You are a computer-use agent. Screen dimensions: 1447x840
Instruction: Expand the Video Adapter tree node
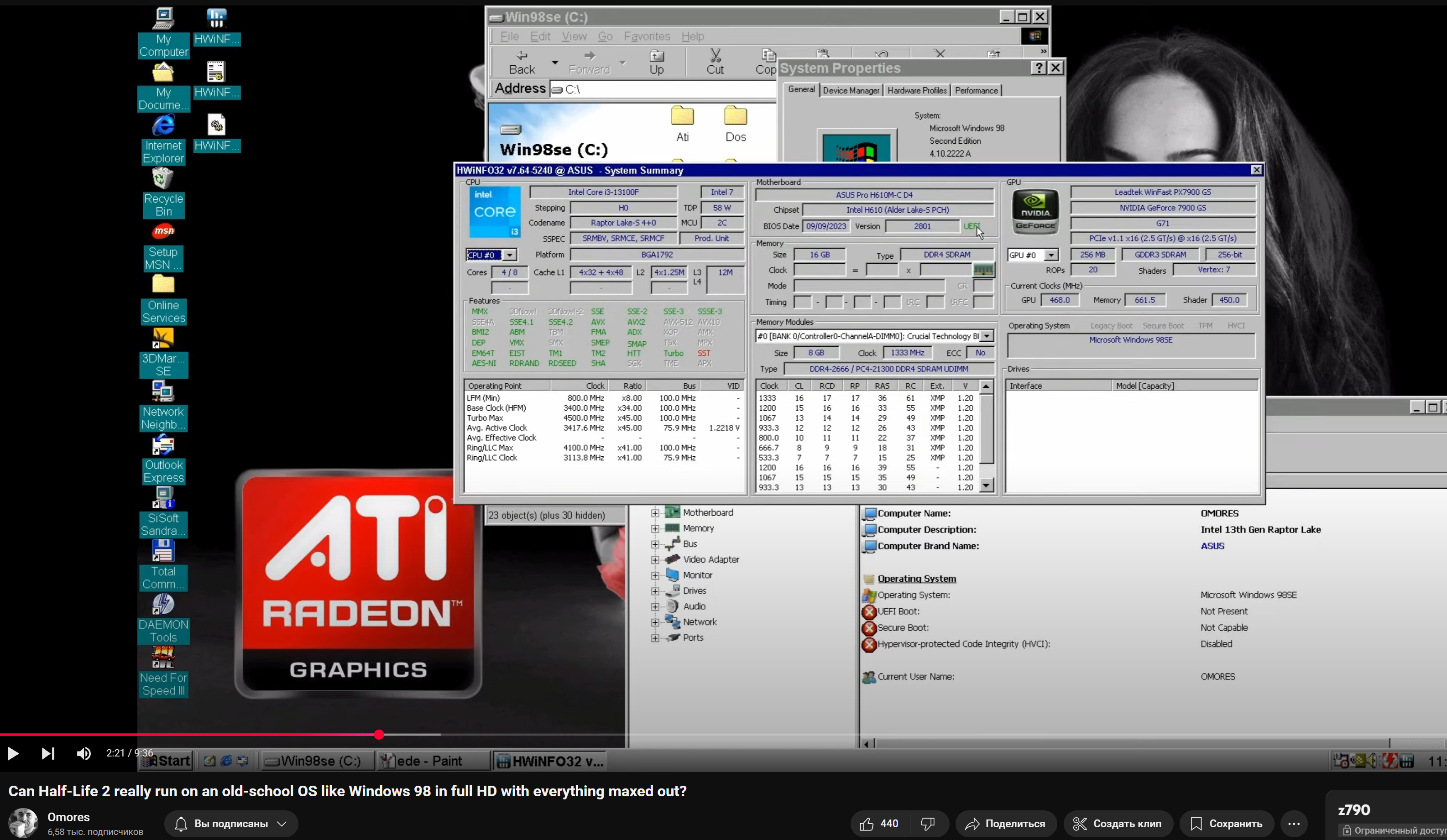click(655, 560)
